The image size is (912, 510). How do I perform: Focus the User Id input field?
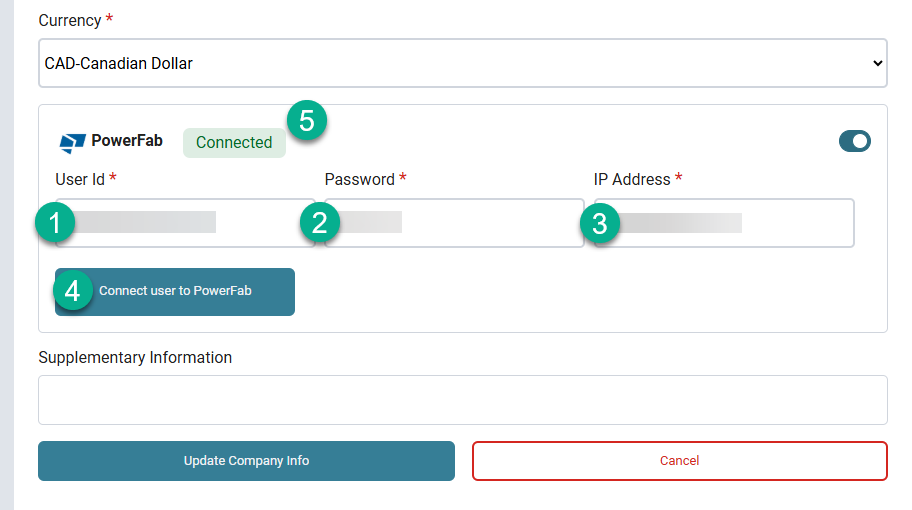[185, 223]
